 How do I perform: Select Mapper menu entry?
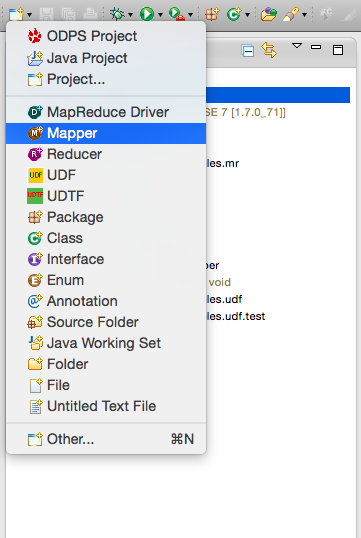106,133
